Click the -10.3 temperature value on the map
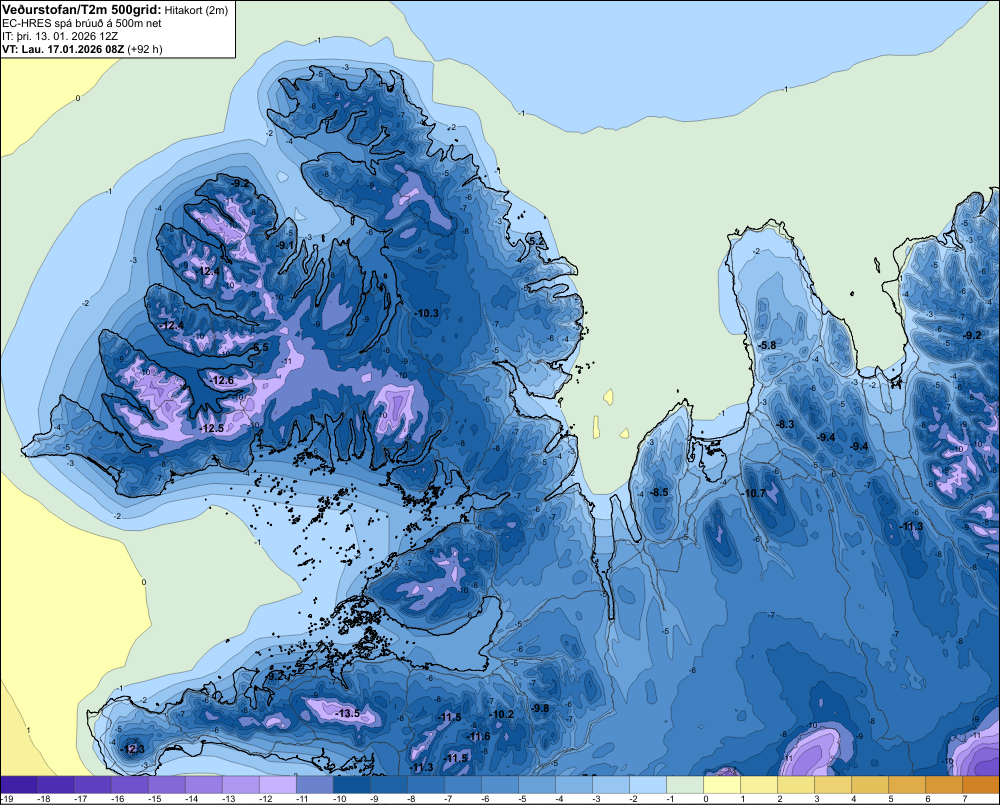Image resolution: width=1000 pixels, height=805 pixels. (427, 313)
